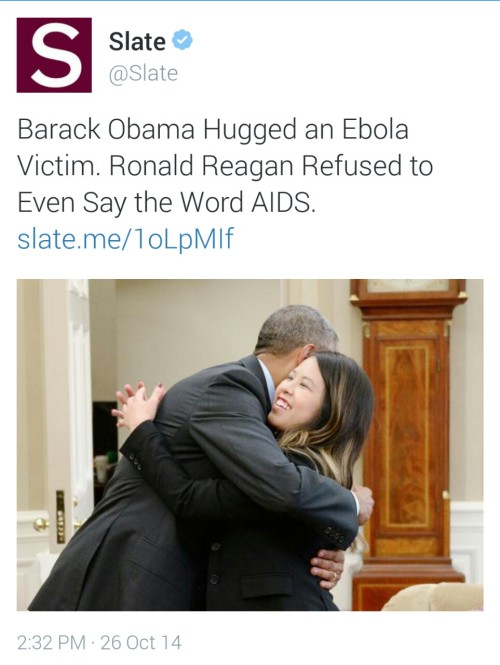Open the @Slate handle
Viewport: 500px width, 665px height.
coord(143,73)
